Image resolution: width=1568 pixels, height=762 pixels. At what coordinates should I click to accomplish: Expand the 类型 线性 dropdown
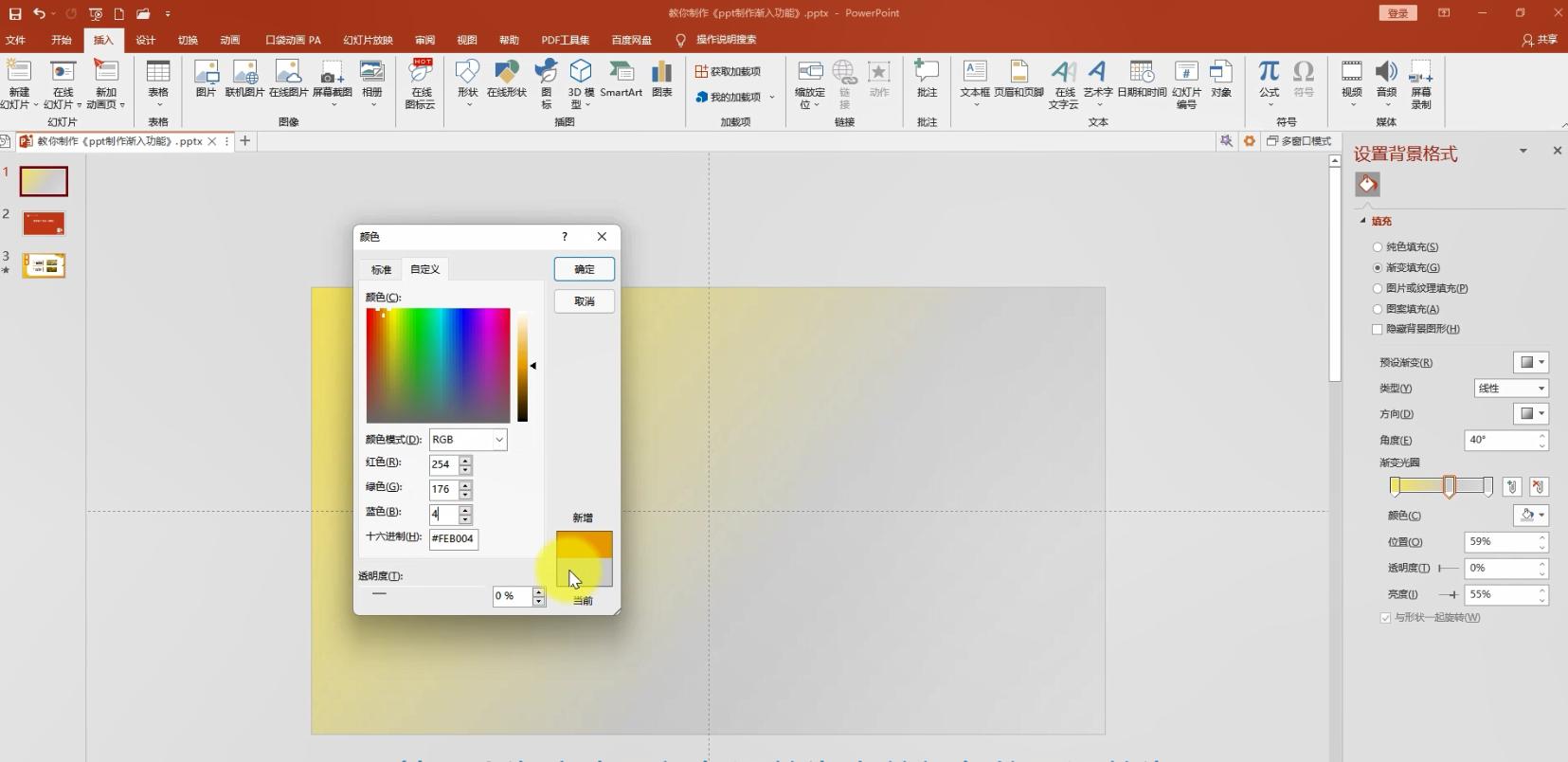1510,389
